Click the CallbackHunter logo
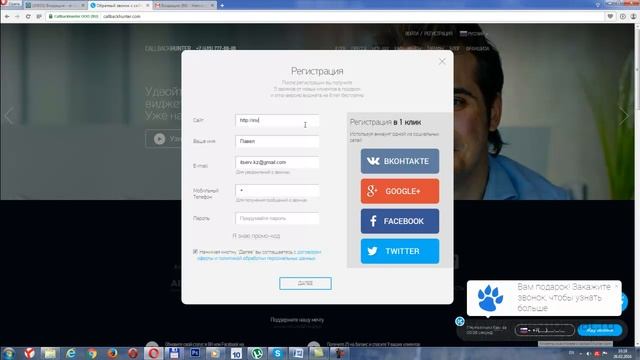The image size is (640, 360). 168,48
